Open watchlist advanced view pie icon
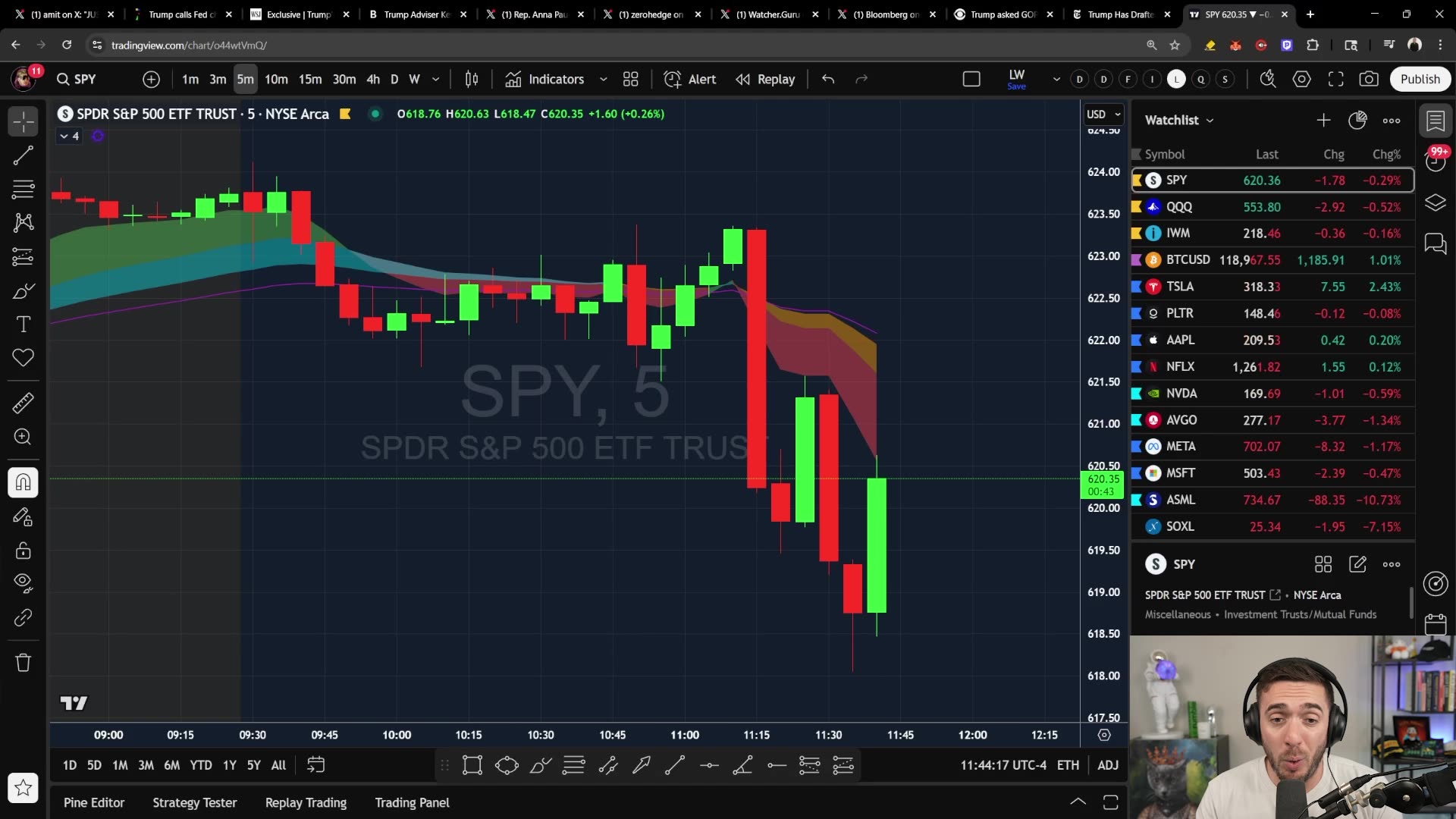Viewport: 1456px width, 819px height. [x=1357, y=120]
